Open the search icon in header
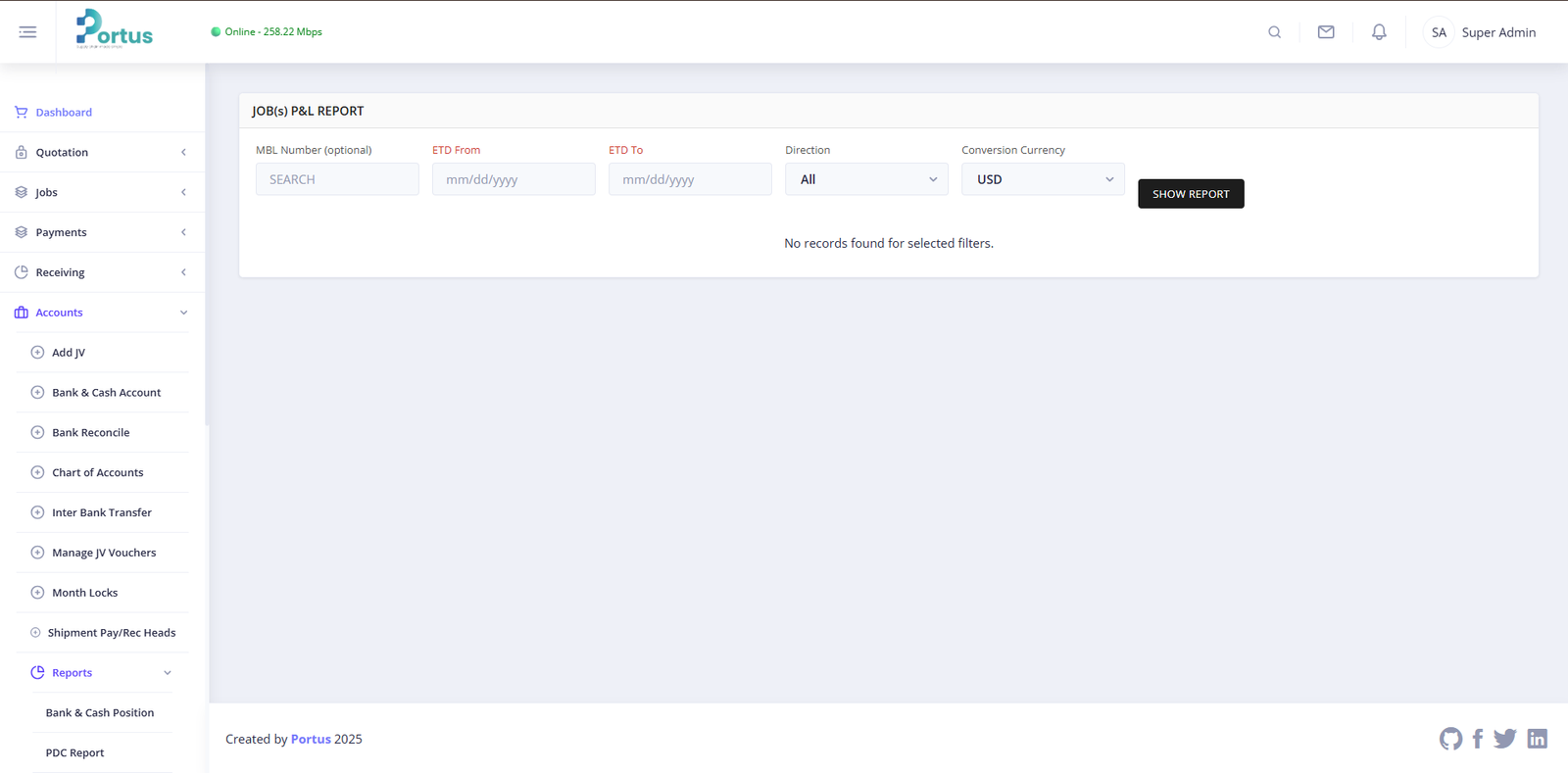Image resolution: width=1568 pixels, height=773 pixels. tap(1274, 32)
